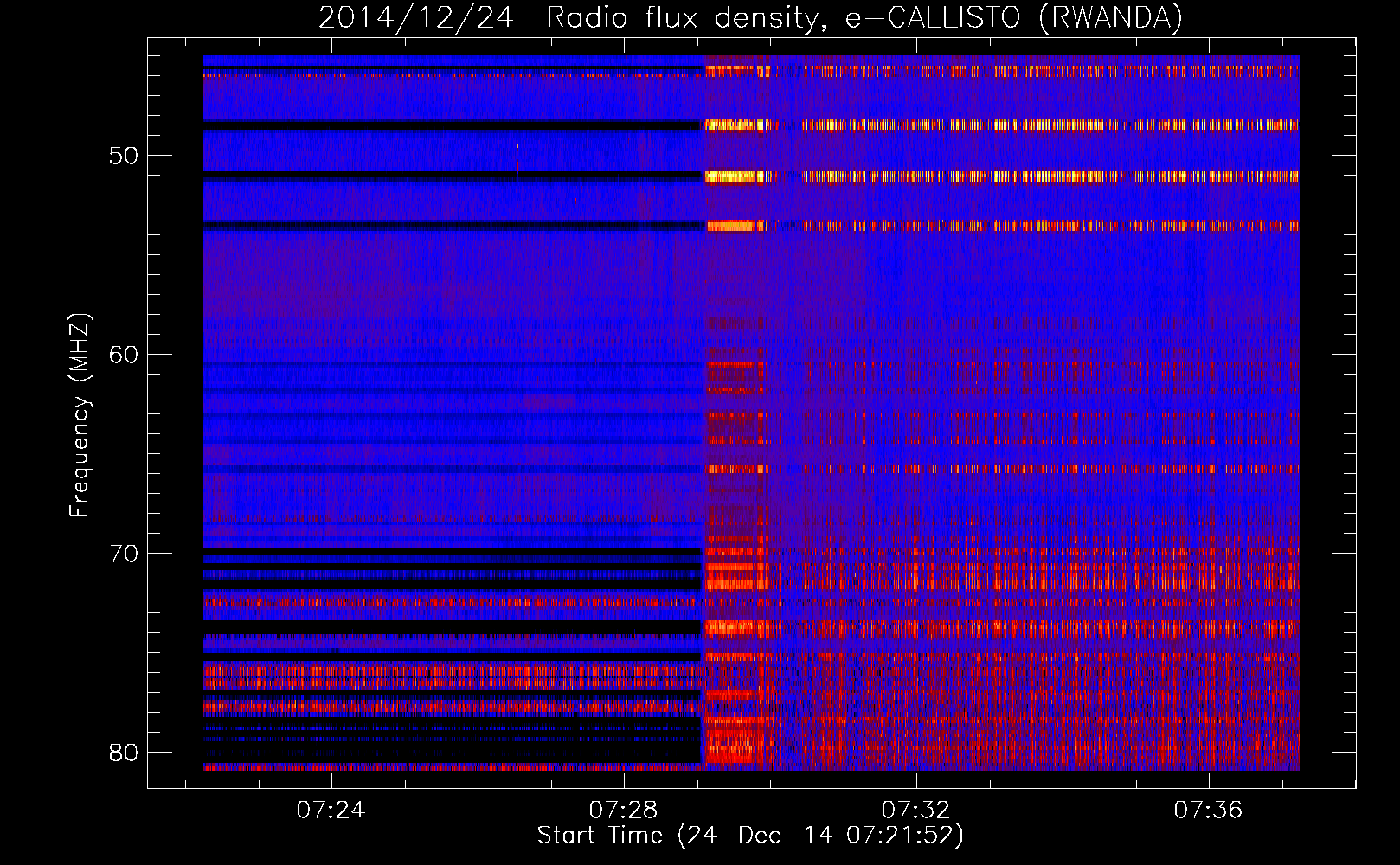Click the "07:24" time tick label
The height and width of the screenshot is (865, 1400).
click(x=331, y=810)
